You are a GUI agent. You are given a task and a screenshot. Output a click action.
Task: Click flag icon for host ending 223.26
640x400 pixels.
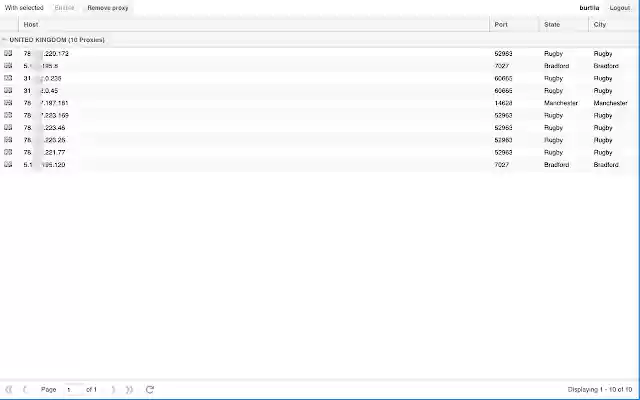pyautogui.click(x=8, y=140)
